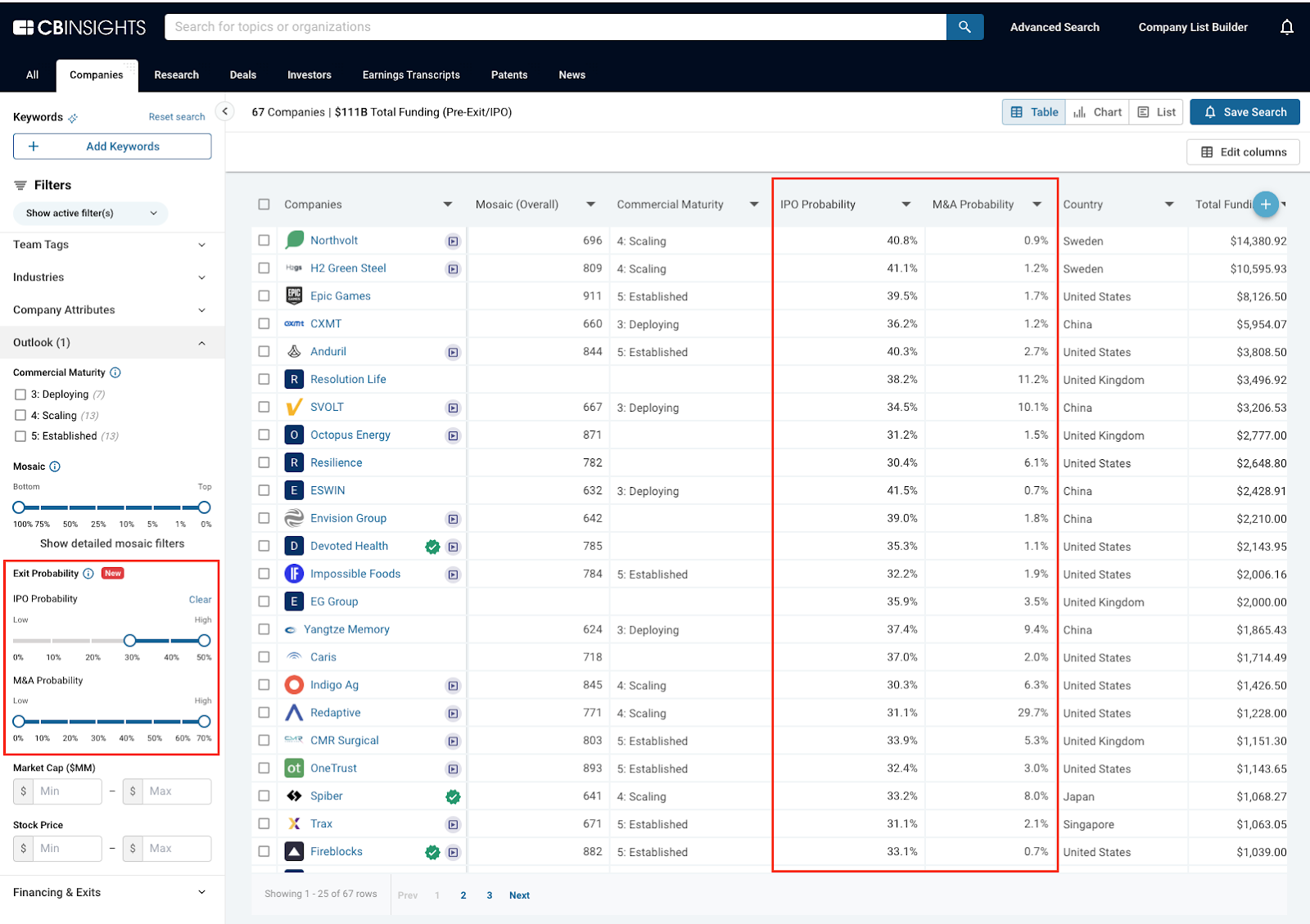Open the IPO Probability column sort dropdown

tap(906, 205)
